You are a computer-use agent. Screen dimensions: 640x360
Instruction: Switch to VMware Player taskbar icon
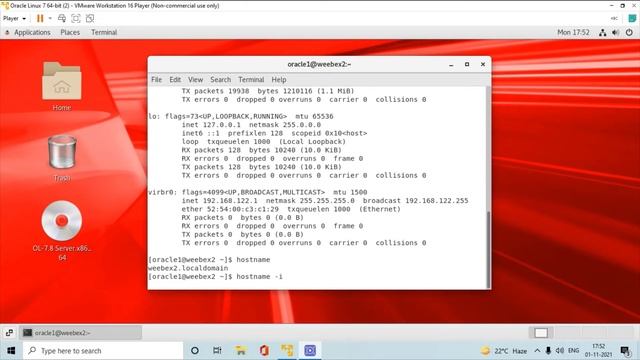click(287, 351)
